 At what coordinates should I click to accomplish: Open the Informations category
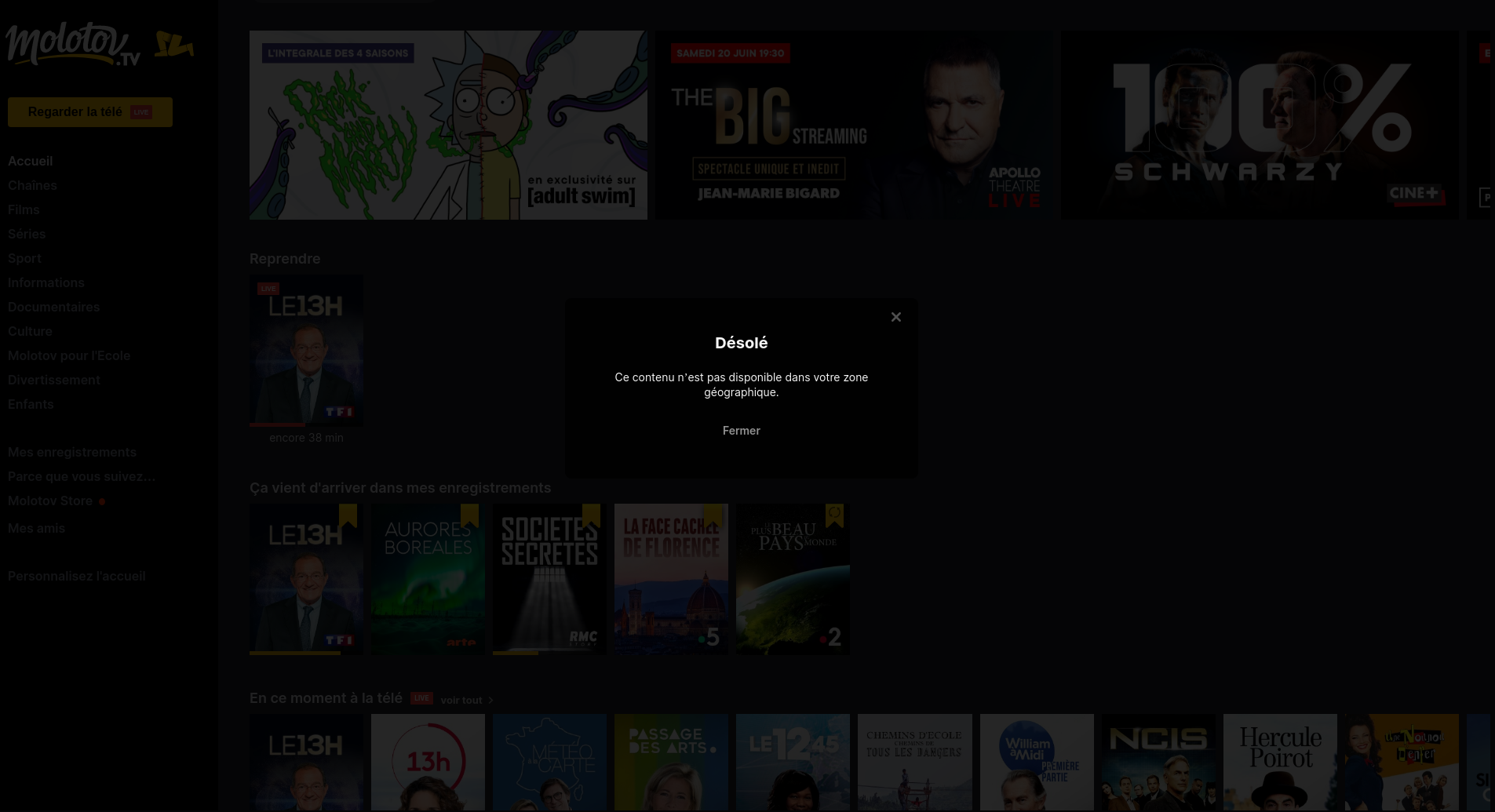46,282
